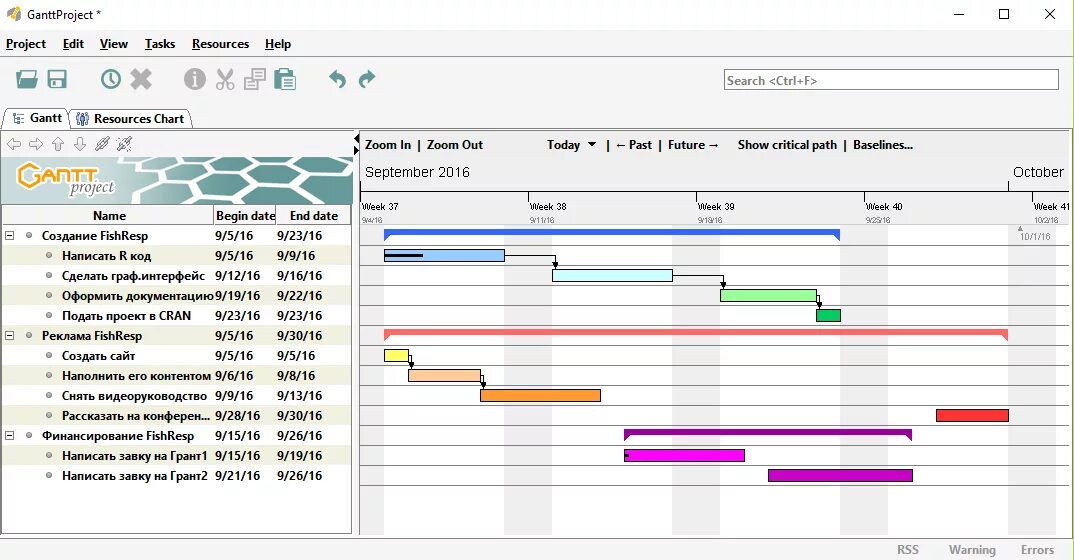Select the blue Создание FishResp summary bar

(612, 234)
